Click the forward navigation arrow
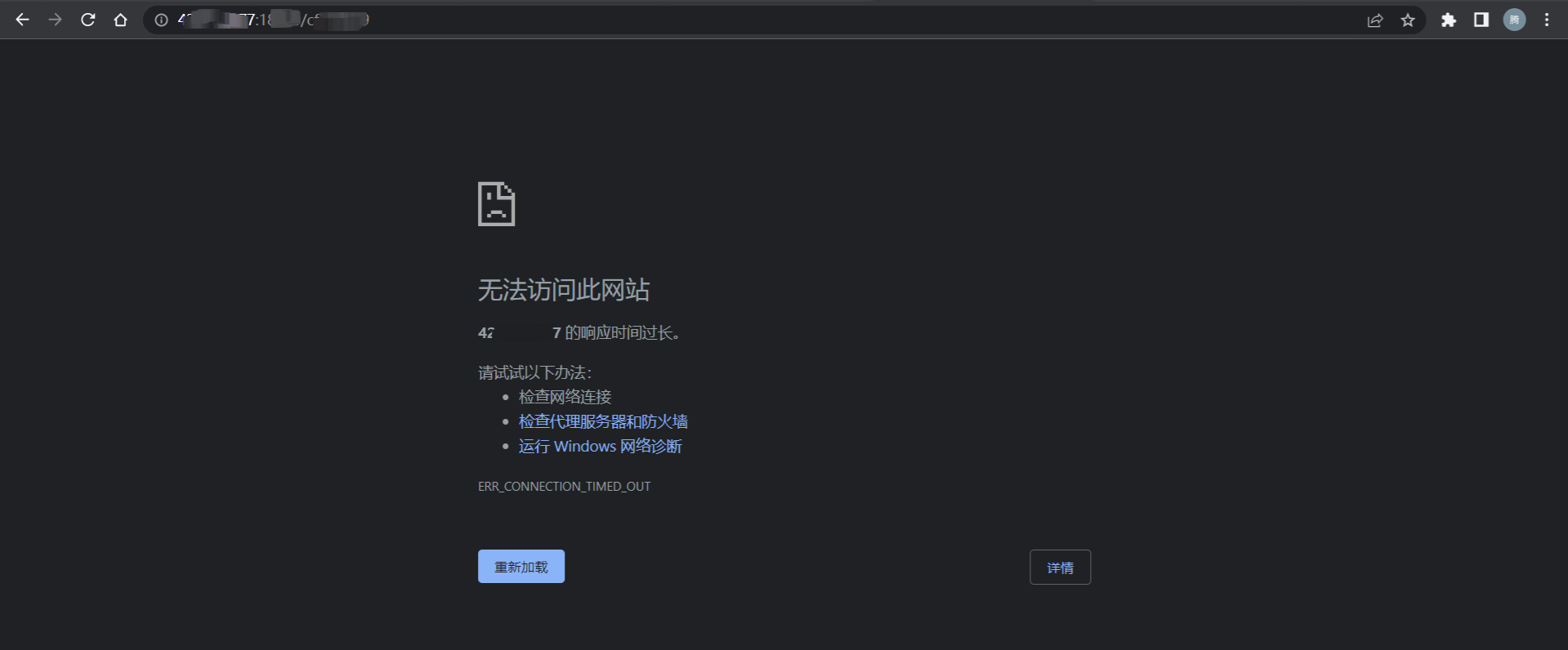1568x650 pixels. point(55,20)
